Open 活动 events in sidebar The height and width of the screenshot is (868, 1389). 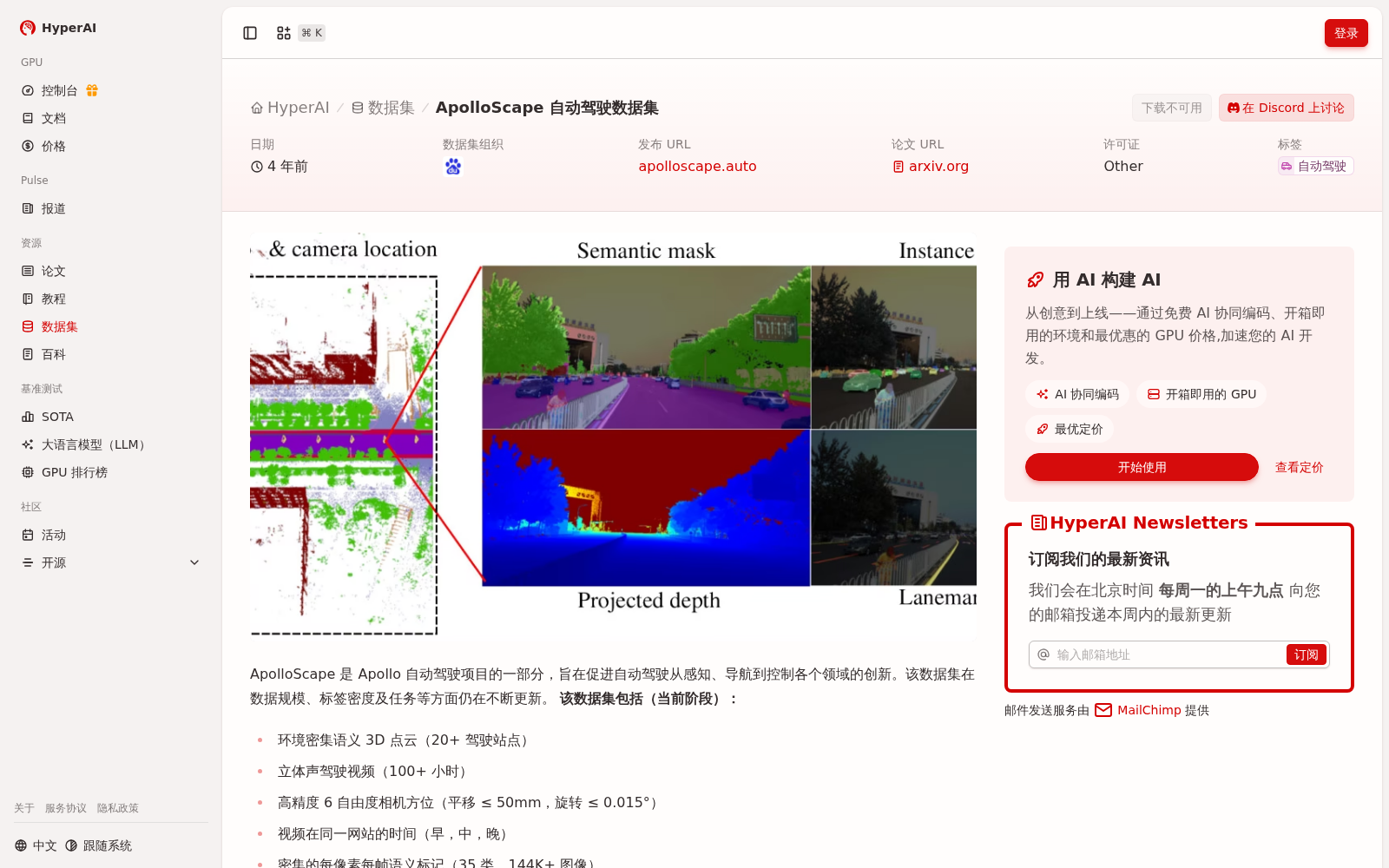111,535
